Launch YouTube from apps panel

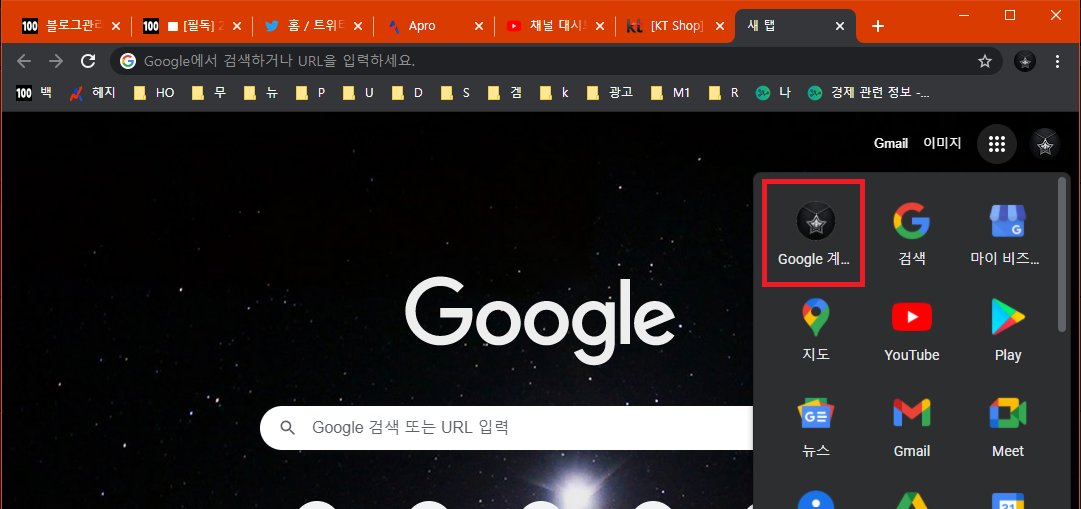[x=911, y=330]
